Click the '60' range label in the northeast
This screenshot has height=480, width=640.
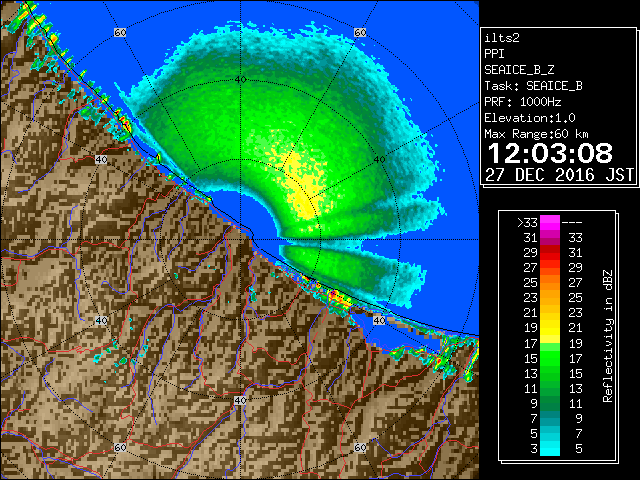pos(360,32)
